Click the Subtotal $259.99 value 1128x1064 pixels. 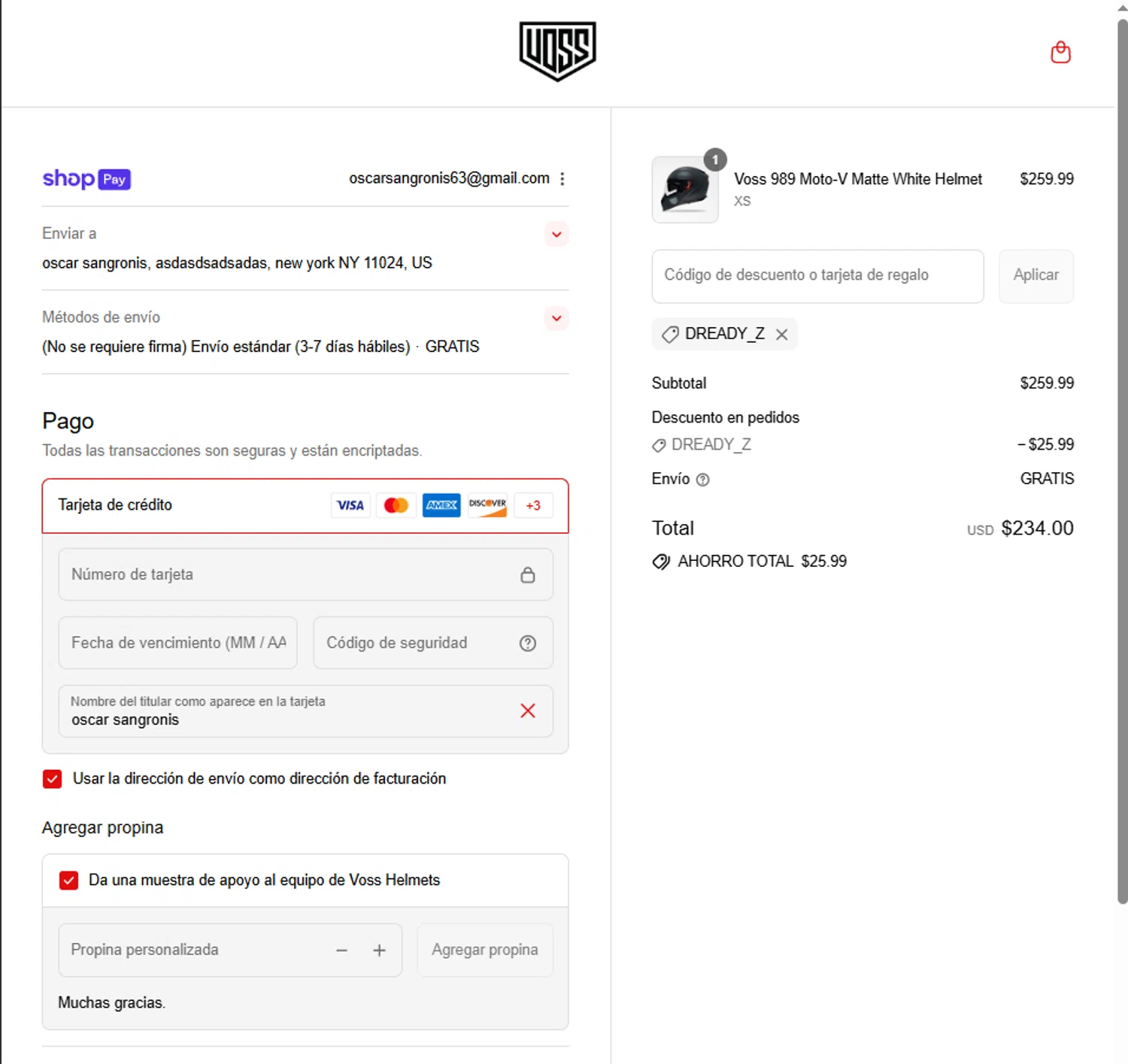pyautogui.click(x=1047, y=383)
